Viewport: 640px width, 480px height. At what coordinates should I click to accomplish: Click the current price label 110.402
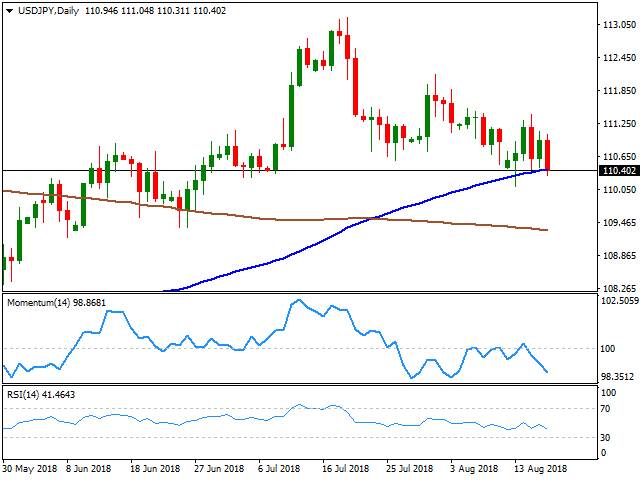[x=619, y=171]
